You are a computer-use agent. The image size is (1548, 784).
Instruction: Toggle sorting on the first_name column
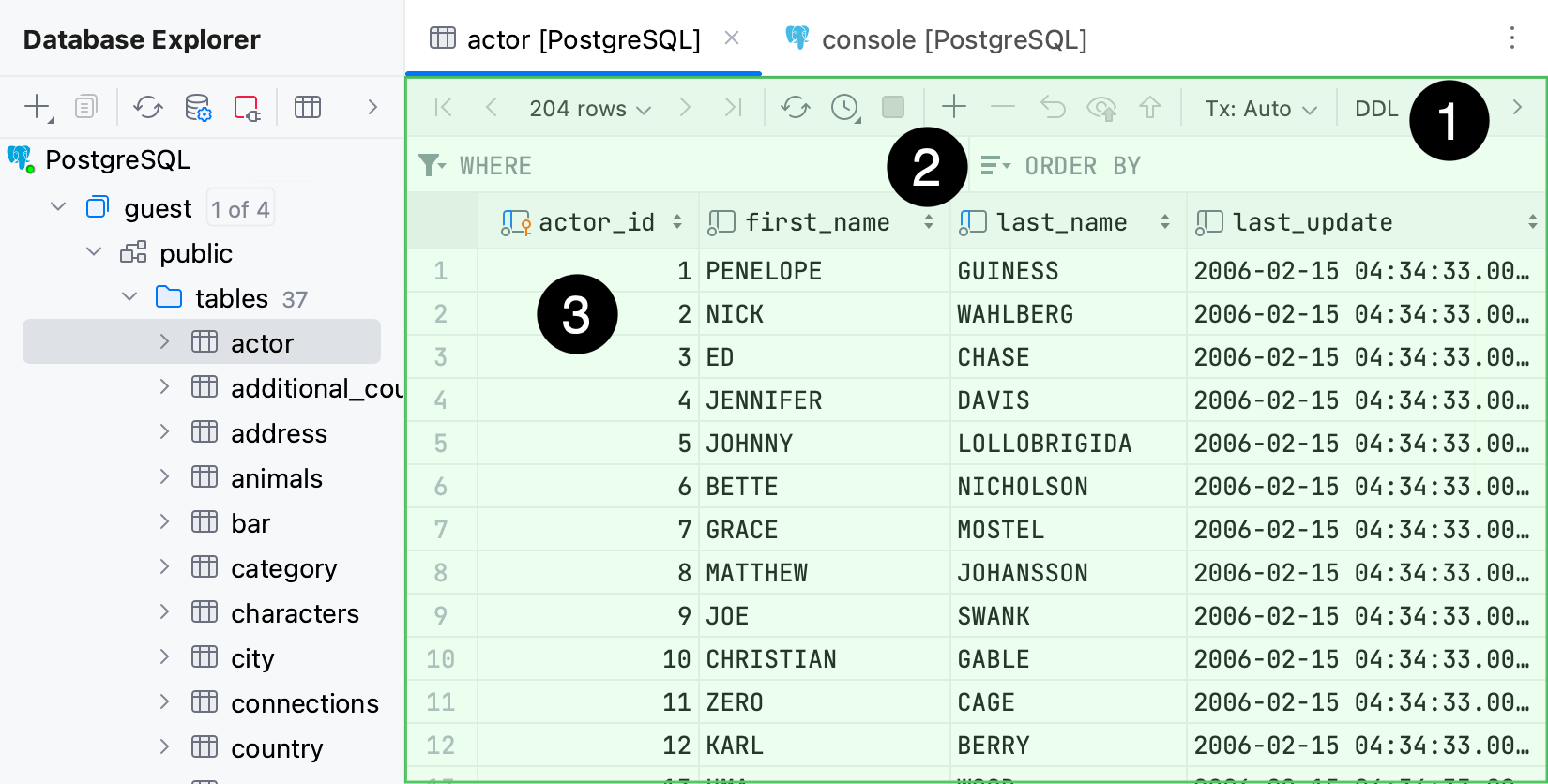pyautogui.click(x=928, y=222)
